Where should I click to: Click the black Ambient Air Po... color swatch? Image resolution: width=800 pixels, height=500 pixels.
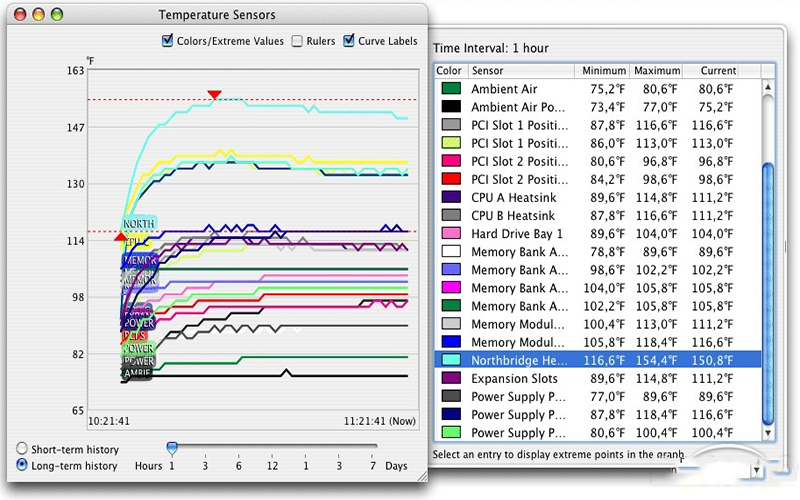(x=451, y=107)
